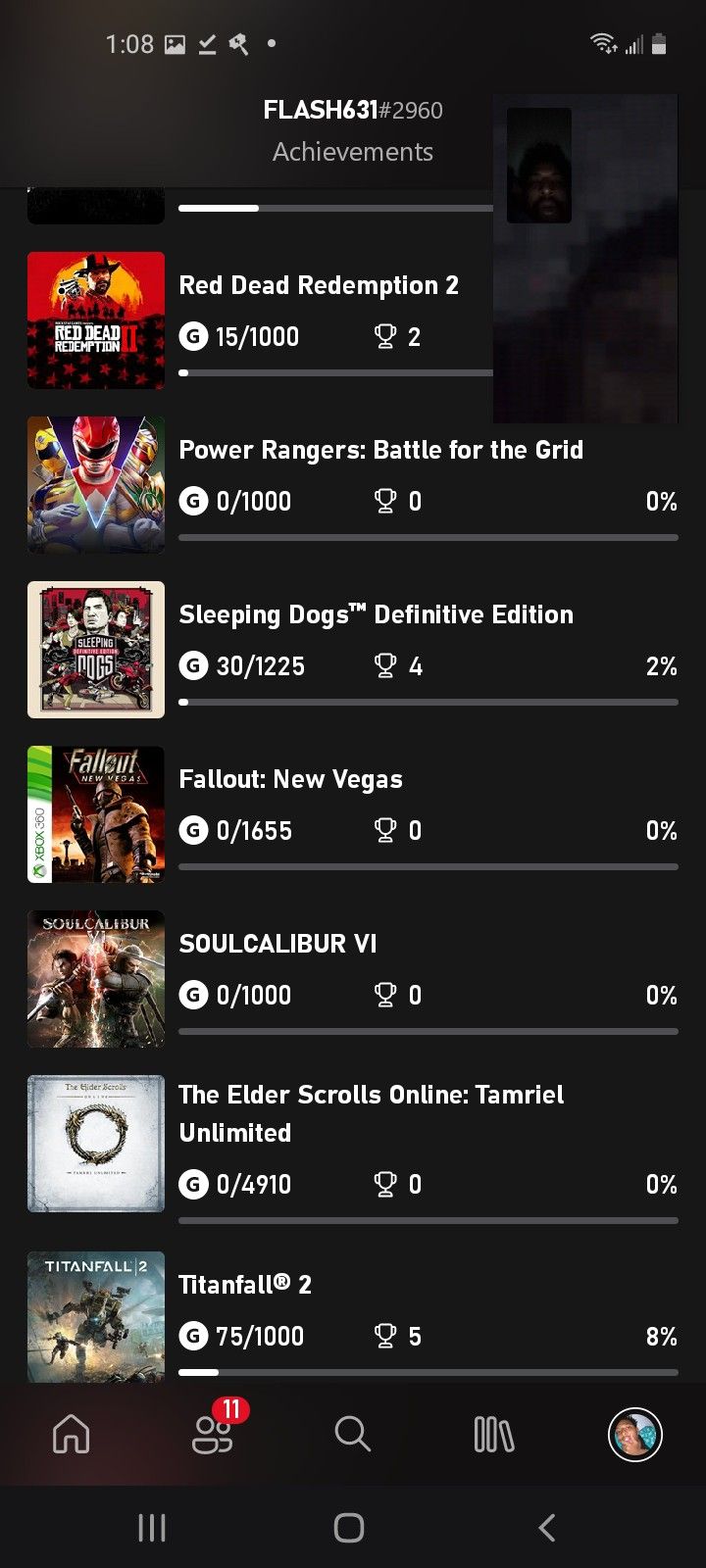Image resolution: width=706 pixels, height=1568 pixels.
Task: Tap the Gamerscore icon for Fallout: New Vegas
Action: tap(193, 831)
